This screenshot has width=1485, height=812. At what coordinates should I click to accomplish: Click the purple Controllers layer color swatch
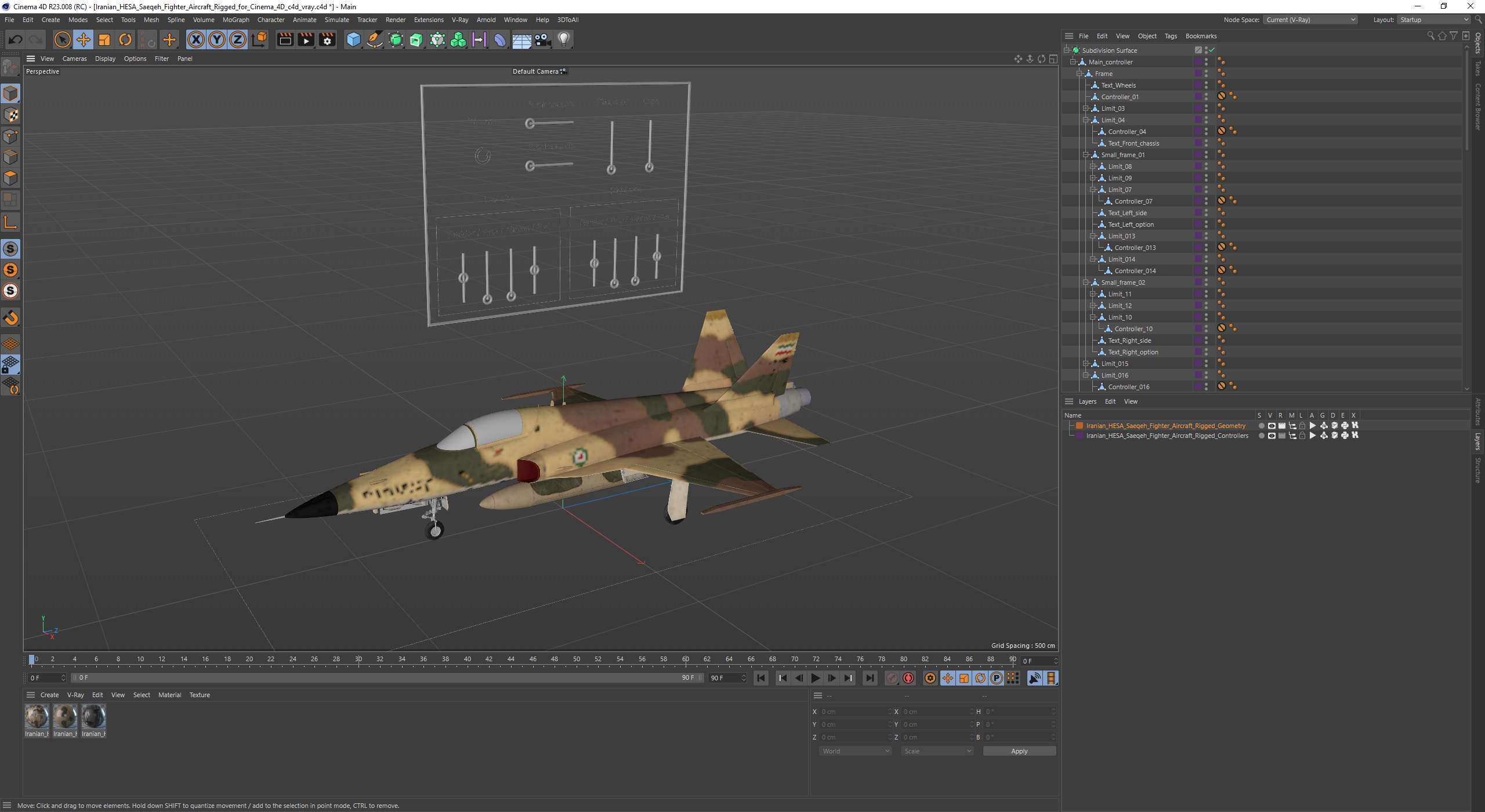coord(1080,436)
